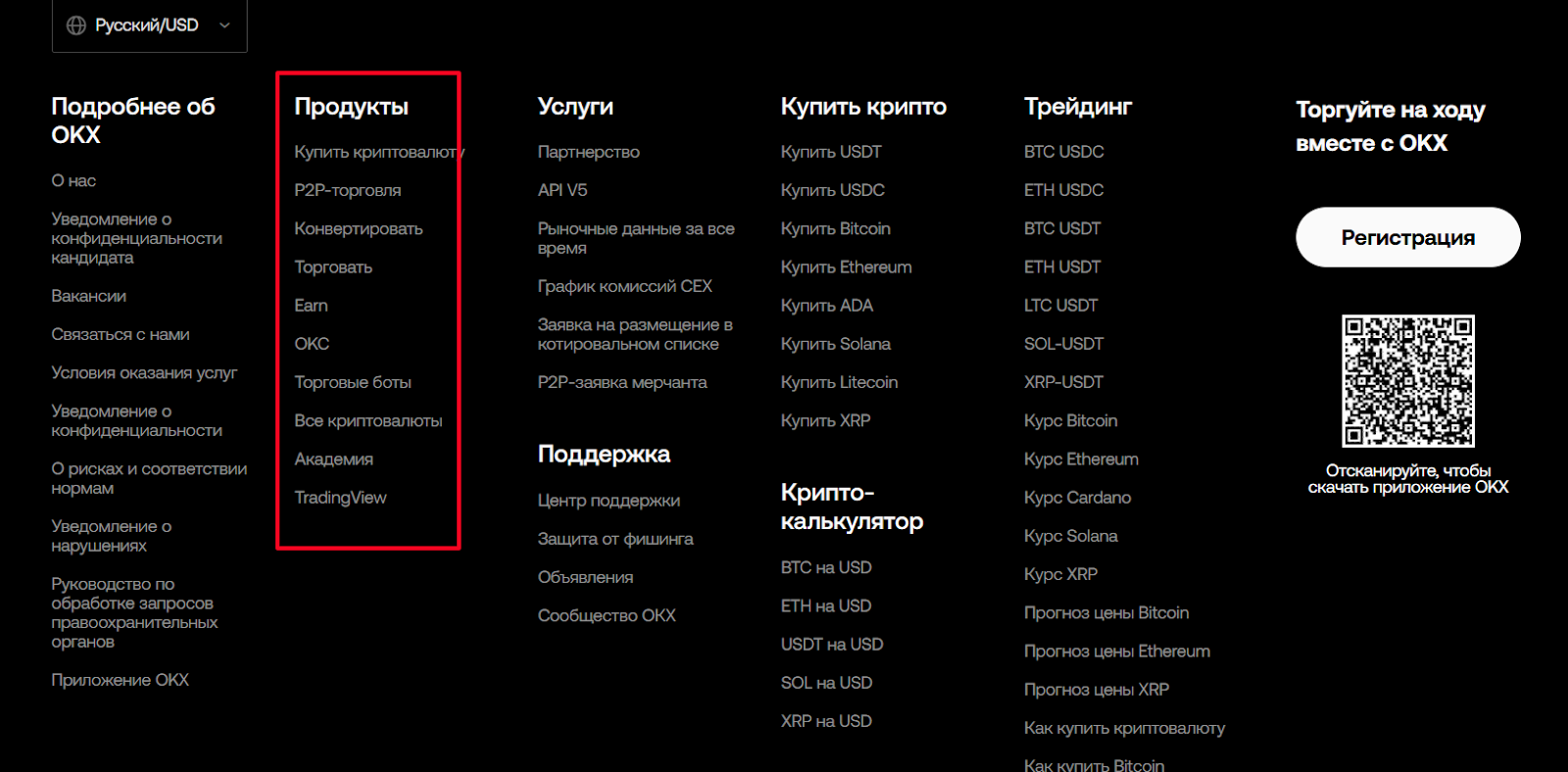Click the Купить XRP link

click(825, 420)
